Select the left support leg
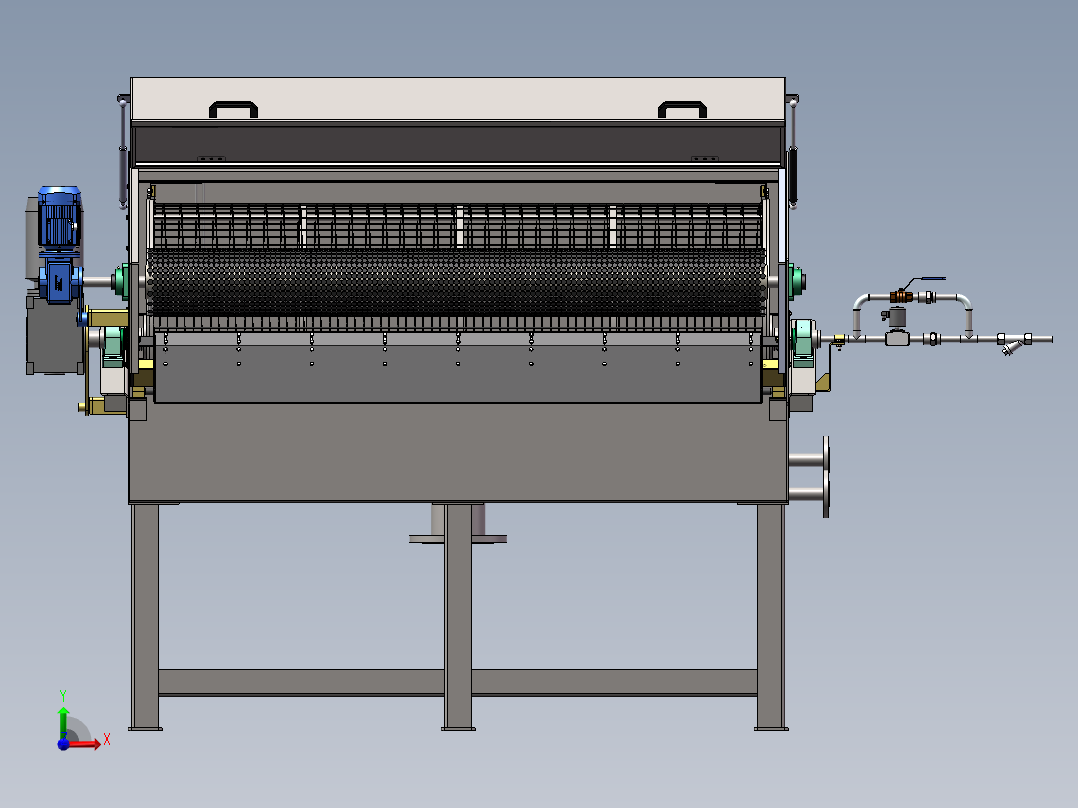Viewport: 1078px width, 808px height. [145, 617]
